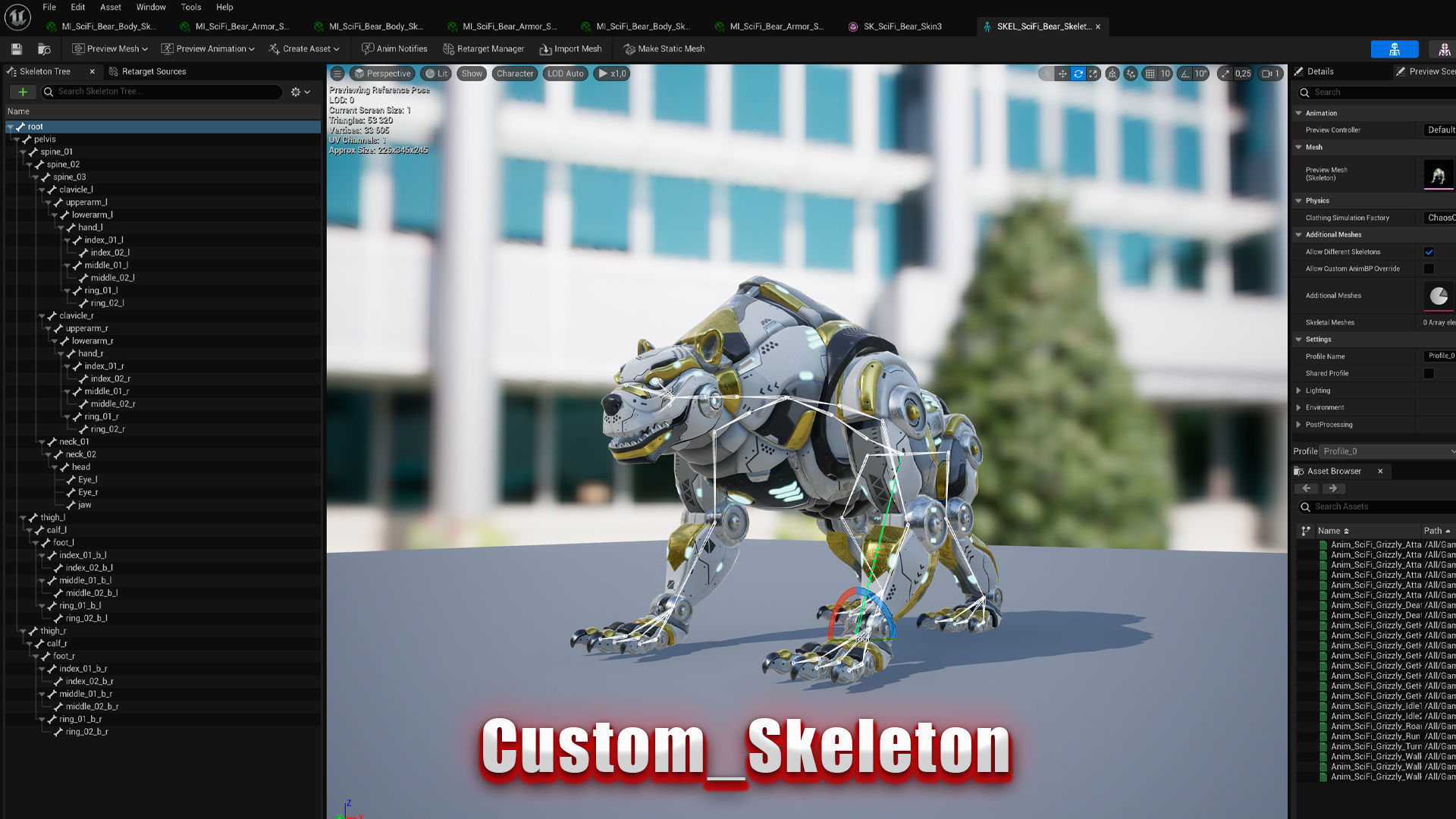Select the rotate gizmo tool
Viewport: 1456px width, 819px height.
(1078, 74)
